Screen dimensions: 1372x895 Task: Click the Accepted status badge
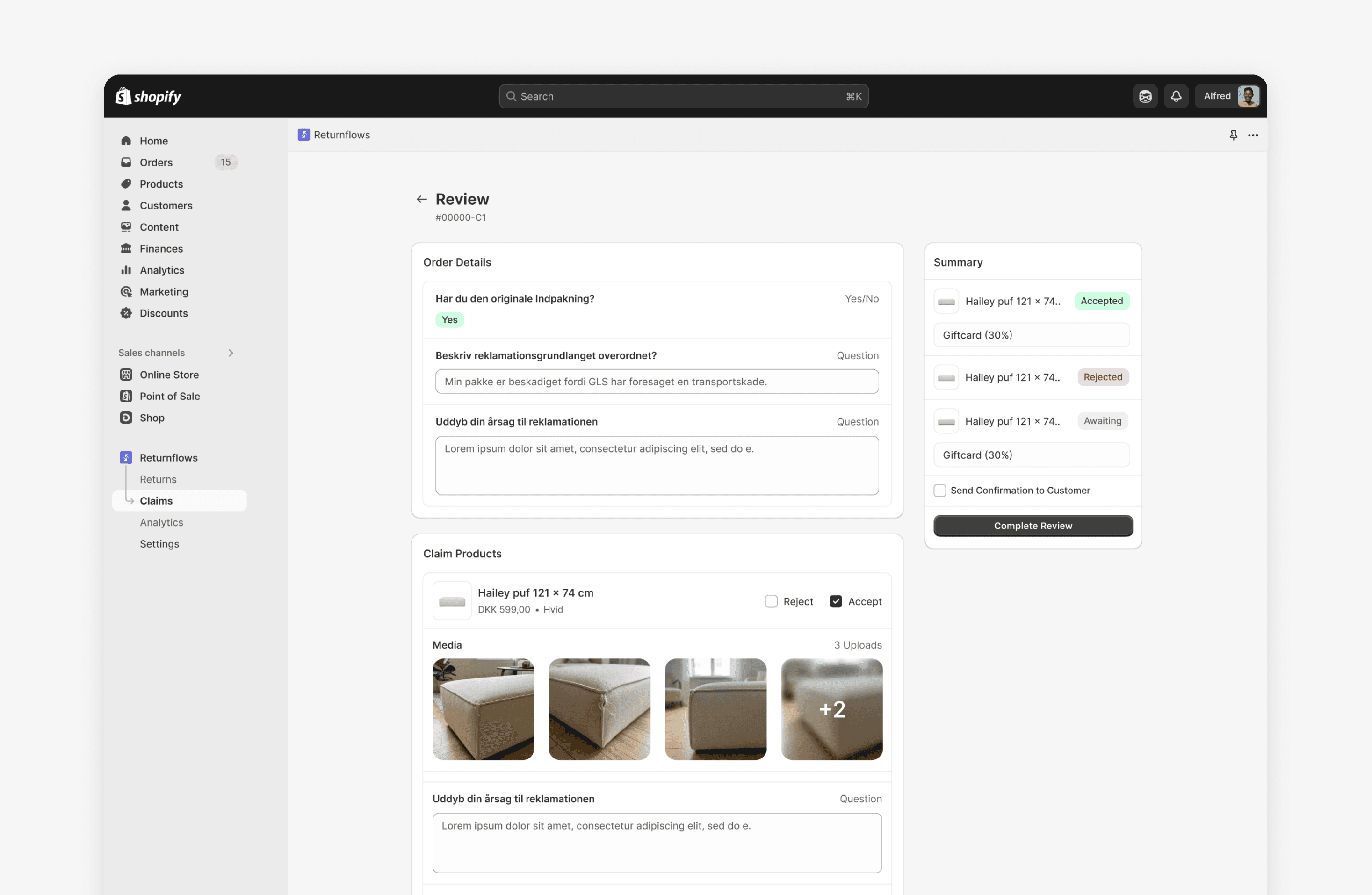pos(1102,301)
